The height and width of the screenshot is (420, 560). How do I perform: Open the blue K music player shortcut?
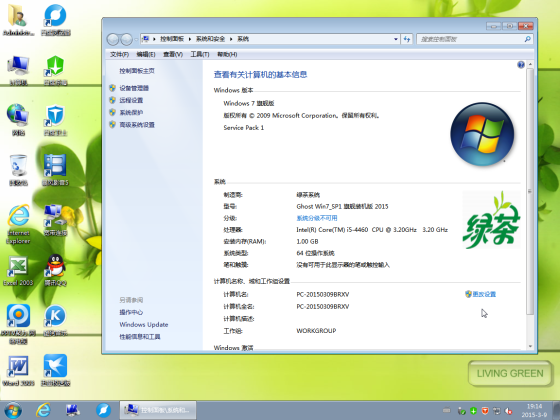pos(55,321)
